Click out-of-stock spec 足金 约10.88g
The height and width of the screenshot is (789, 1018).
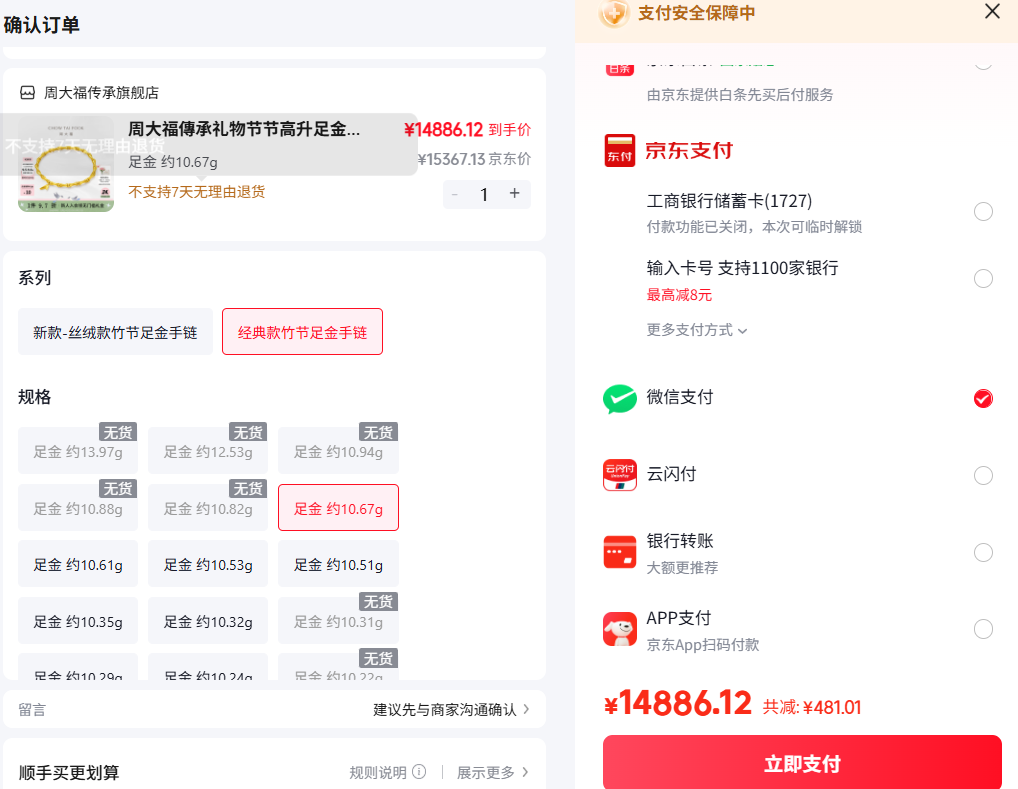(x=78, y=508)
